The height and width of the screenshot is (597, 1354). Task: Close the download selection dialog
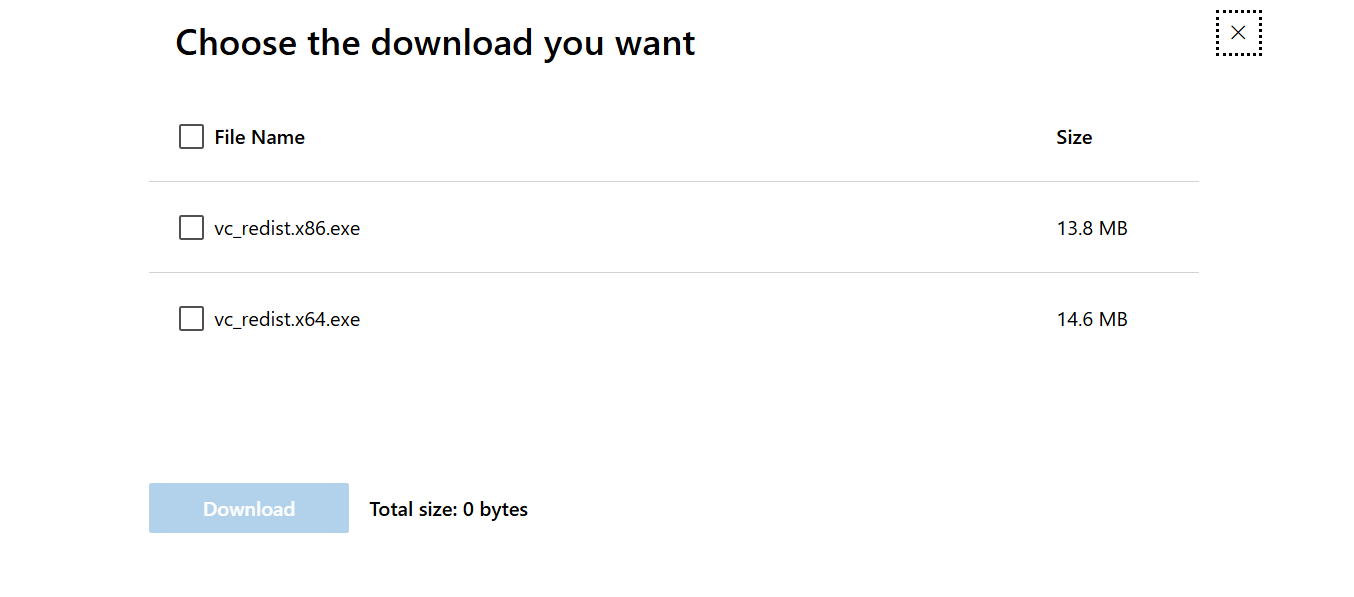[x=1238, y=33]
